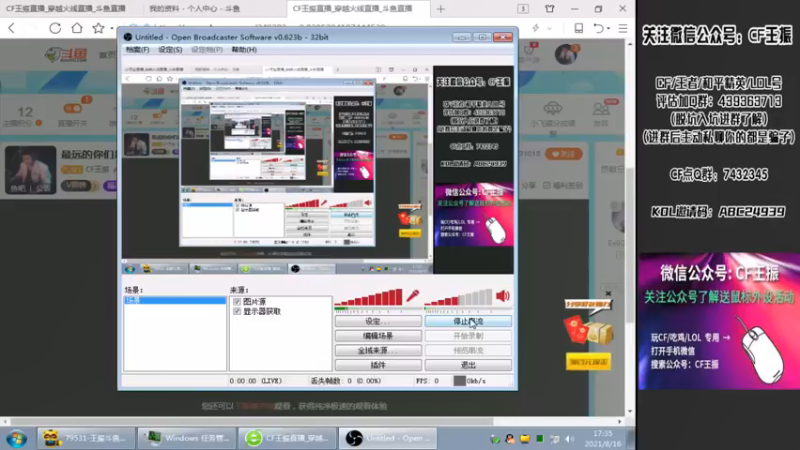Click the streamer avatar thumbnail
This screenshot has height=450, width=800.
click(x=31, y=170)
